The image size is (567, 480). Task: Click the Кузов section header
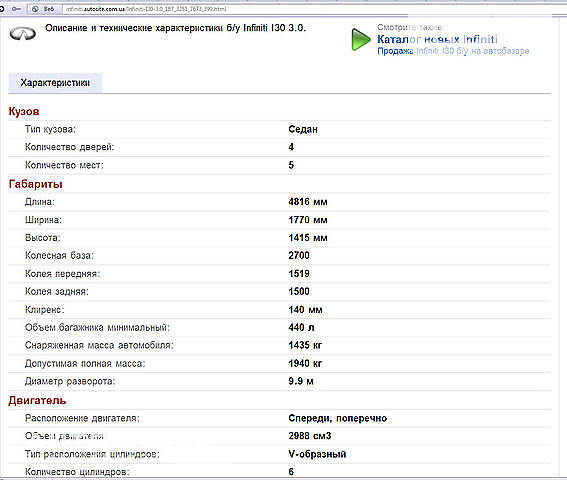24,111
